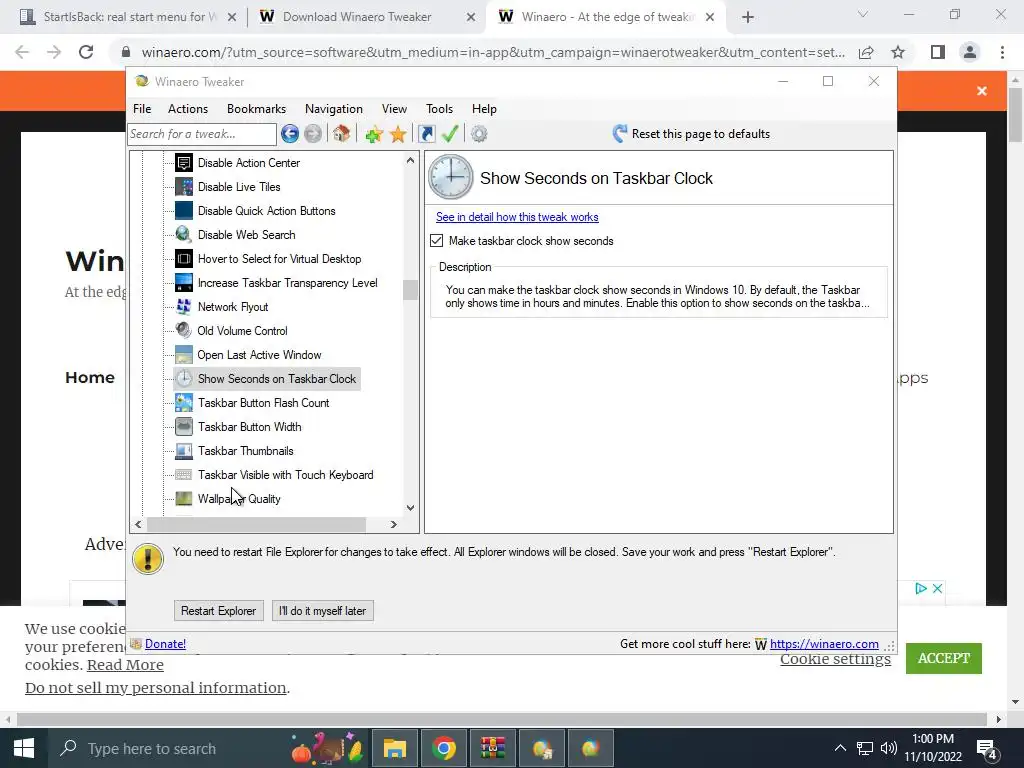
Task: Click the I'll do it myself later button
Action: point(322,611)
